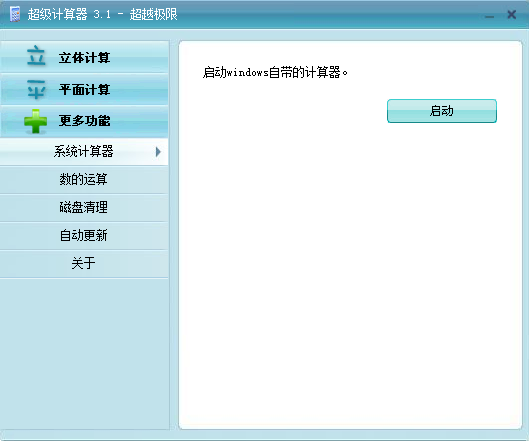Collapse the 更多功能 section
Image resolution: width=529 pixels, height=441 pixels.
(84, 121)
